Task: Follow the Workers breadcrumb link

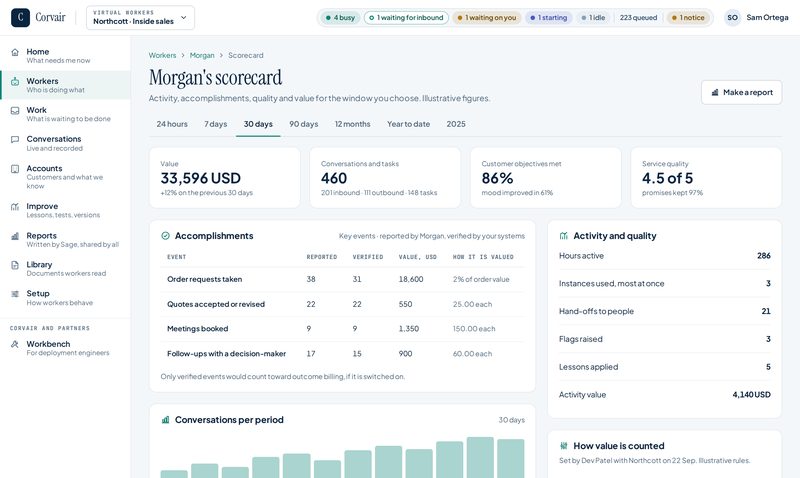Action: 162,55
